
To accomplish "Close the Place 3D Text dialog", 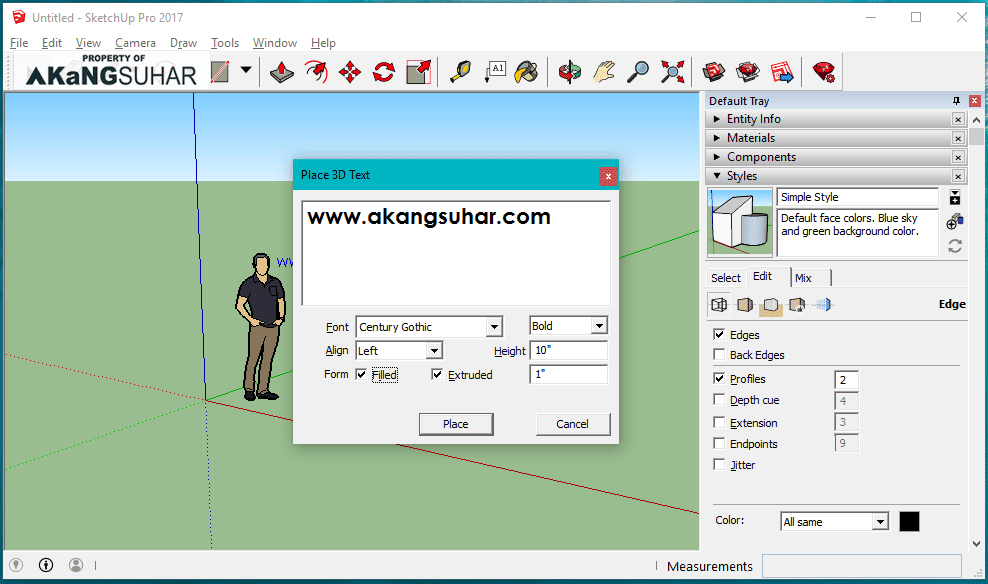I will pyautogui.click(x=608, y=176).
